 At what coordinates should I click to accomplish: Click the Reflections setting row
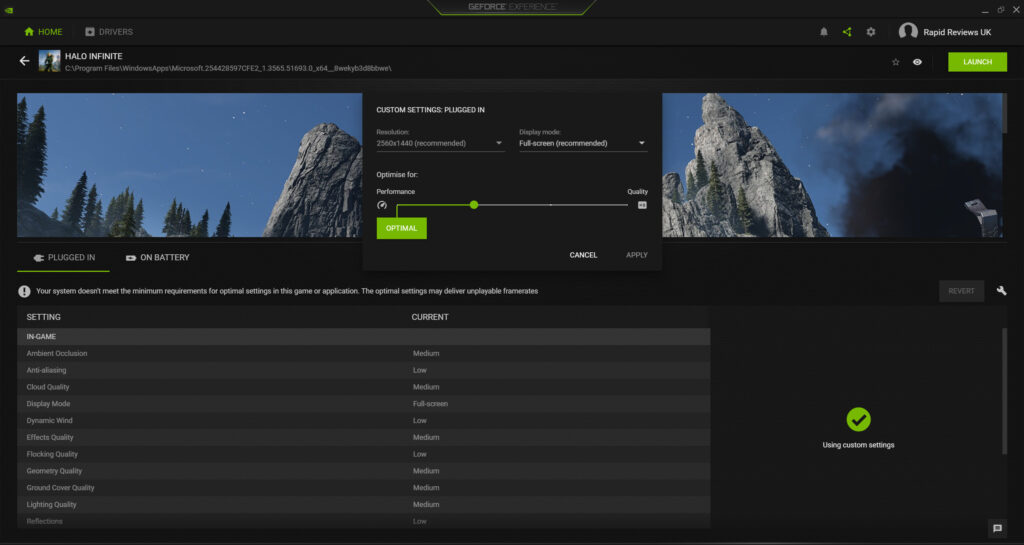coord(364,522)
